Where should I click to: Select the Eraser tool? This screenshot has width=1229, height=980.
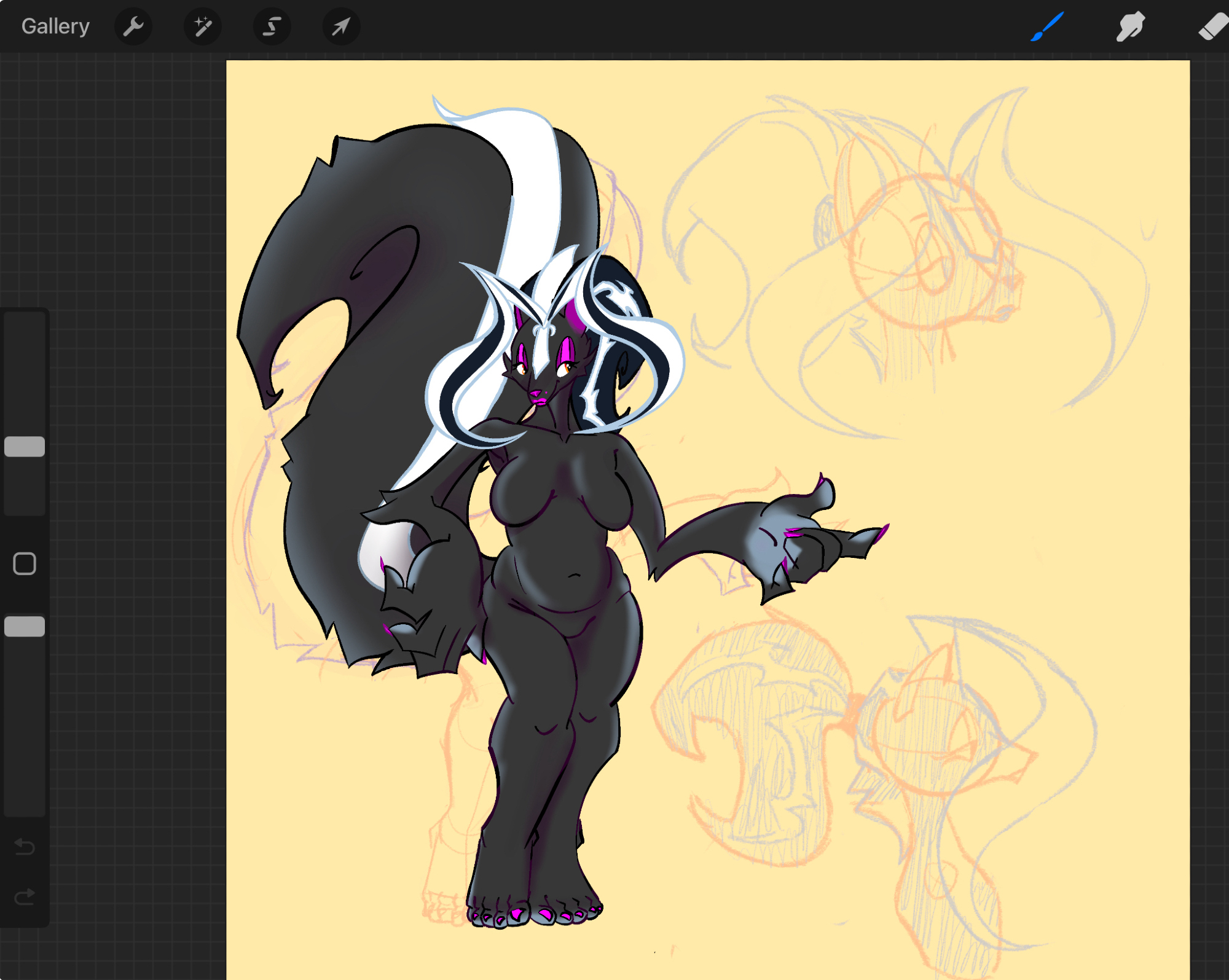[x=1212, y=26]
